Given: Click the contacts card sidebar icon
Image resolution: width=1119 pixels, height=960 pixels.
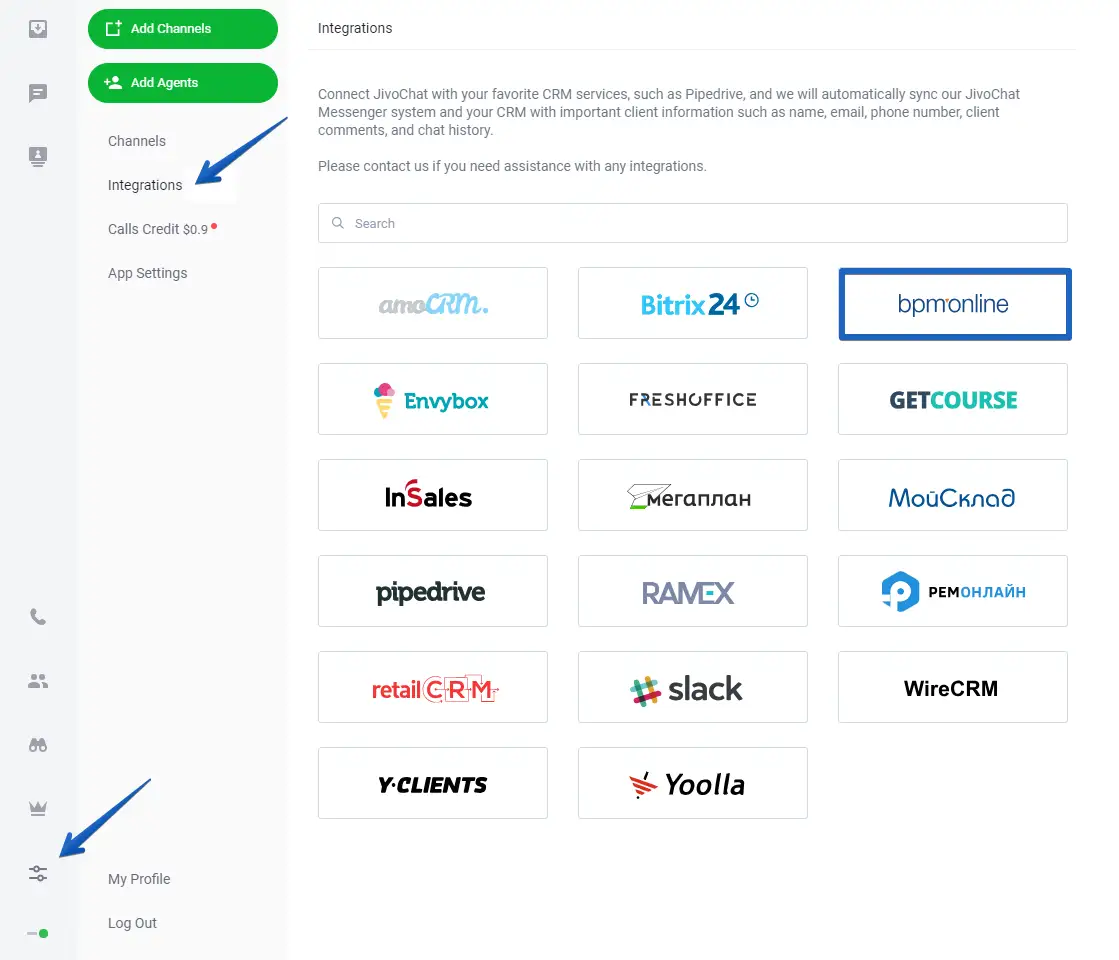Looking at the screenshot, I should (x=38, y=156).
